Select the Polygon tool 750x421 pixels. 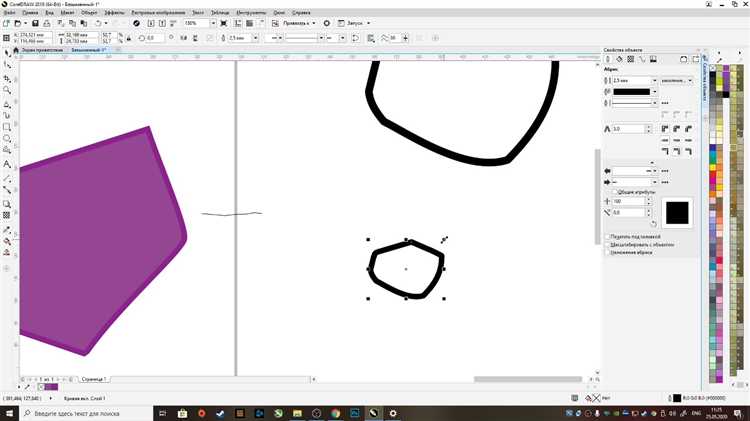(x=7, y=151)
